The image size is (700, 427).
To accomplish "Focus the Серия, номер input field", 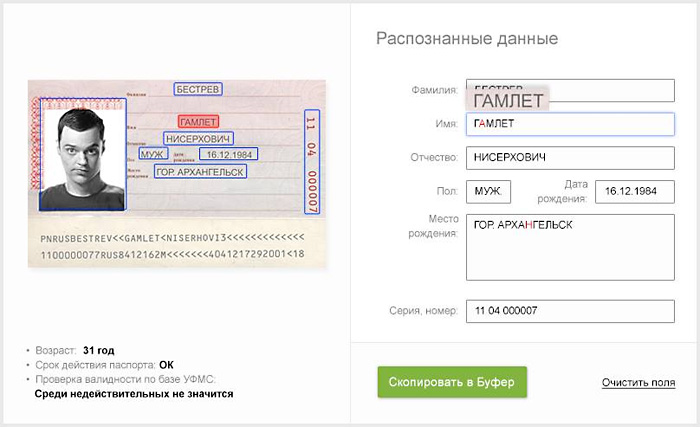I will 570,310.
